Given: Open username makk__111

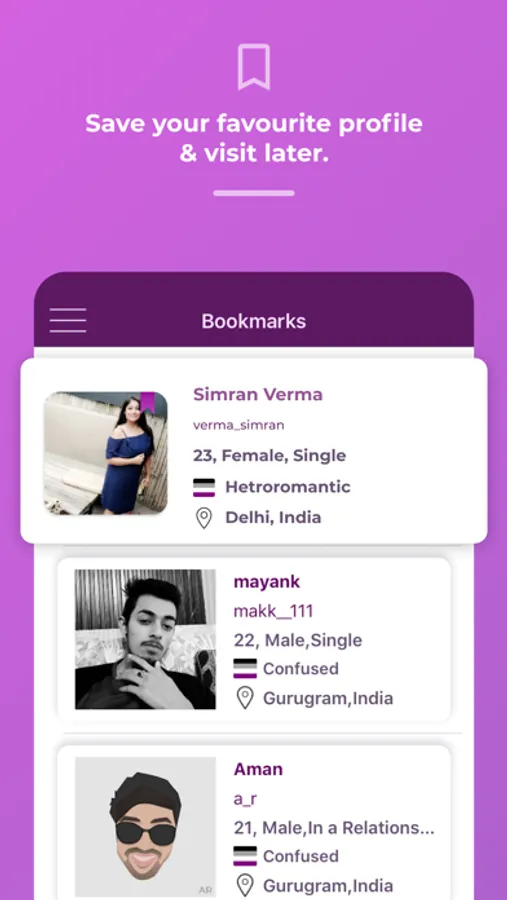Looking at the screenshot, I should click(273, 611).
